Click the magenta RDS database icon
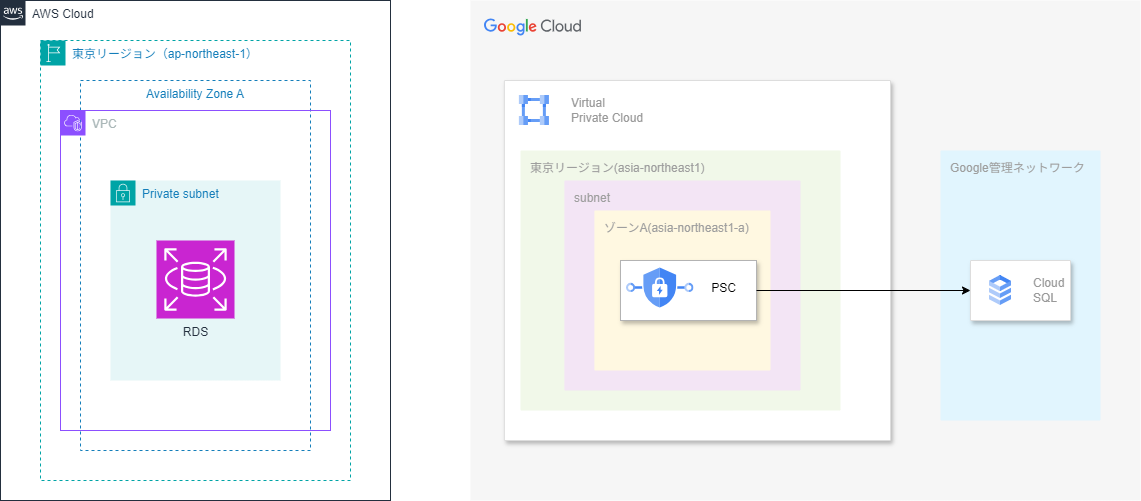1141x501 pixels. click(195, 280)
